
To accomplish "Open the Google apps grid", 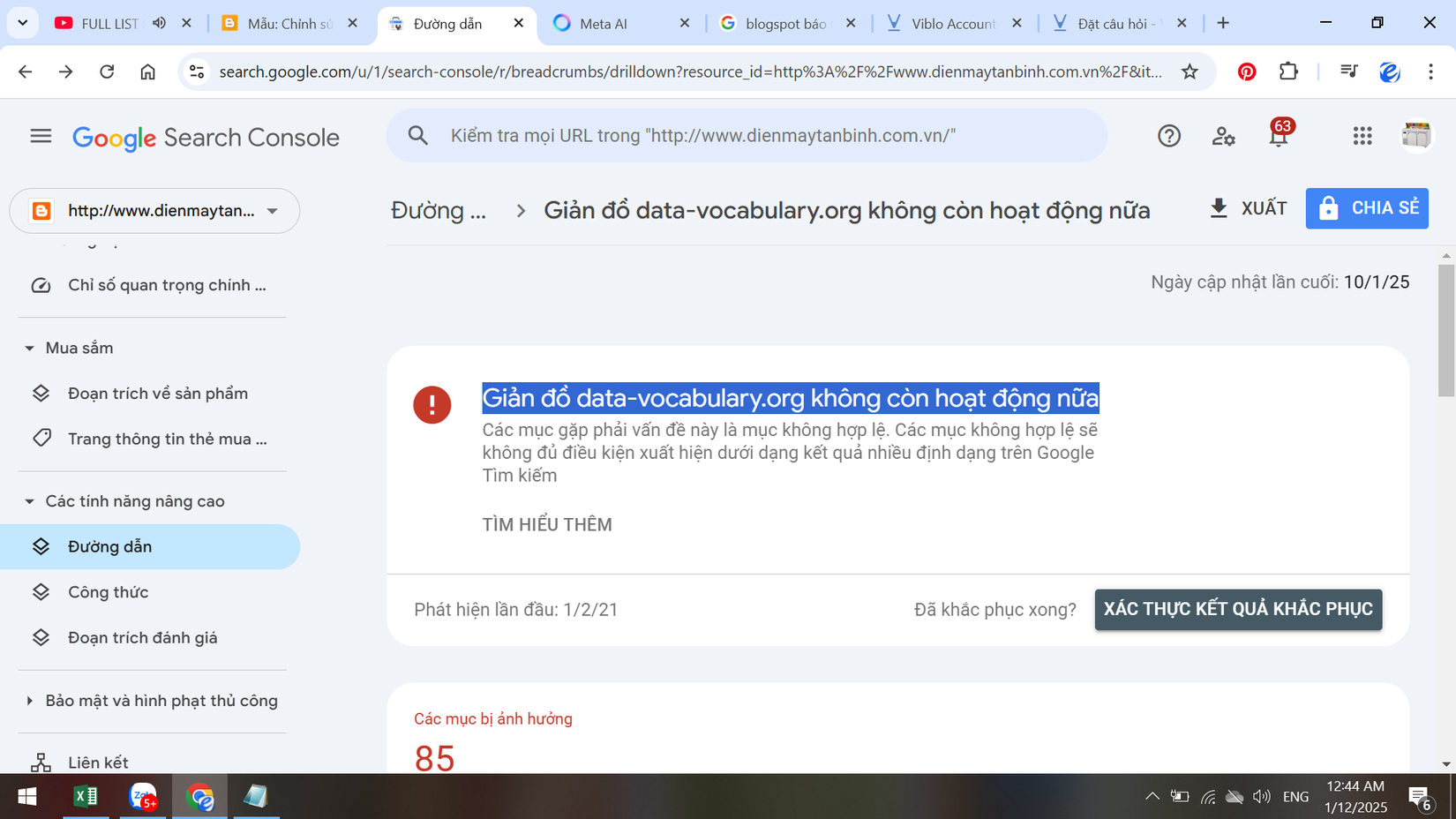I will [1362, 136].
